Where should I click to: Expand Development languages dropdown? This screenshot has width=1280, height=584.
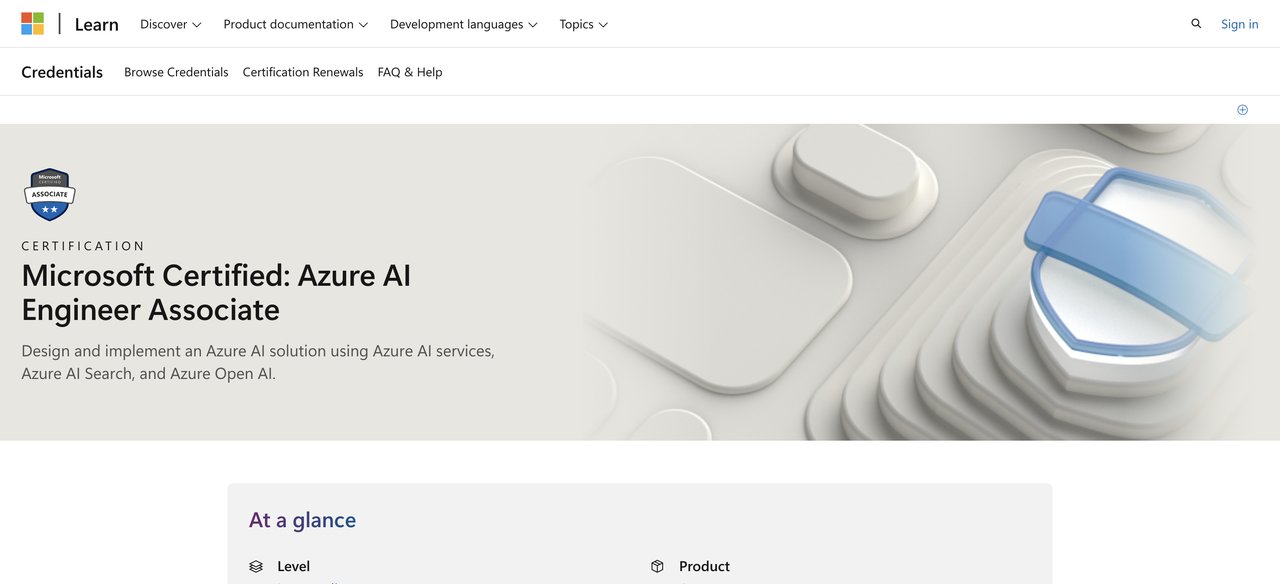(464, 24)
